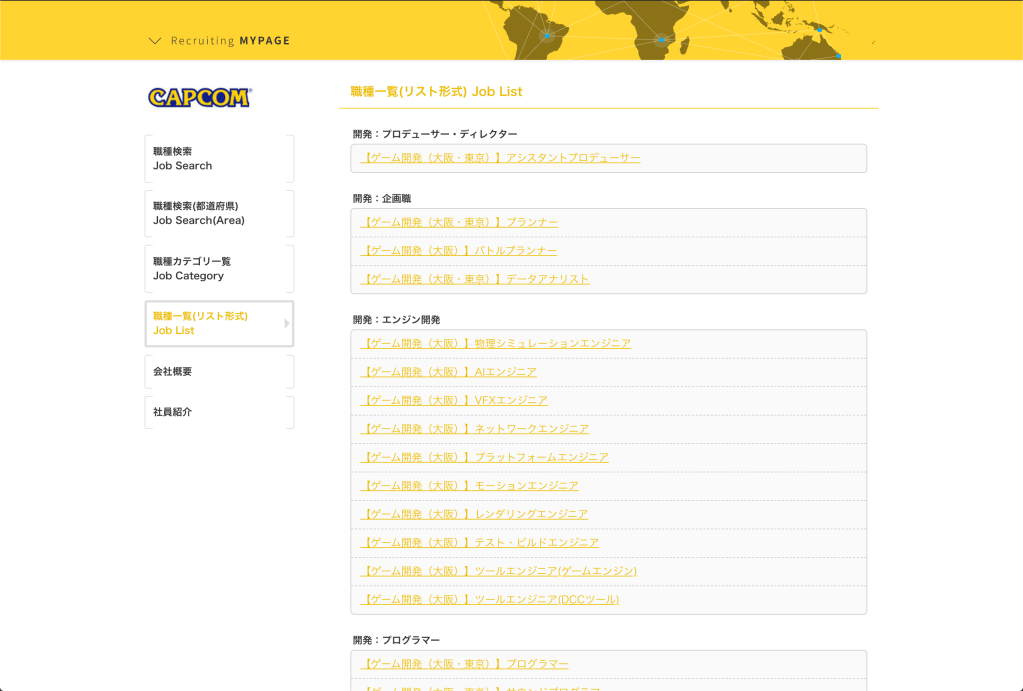The height and width of the screenshot is (691, 1023).
Task: Click the Capcom logo
Action: pyautogui.click(x=199, y=97)
